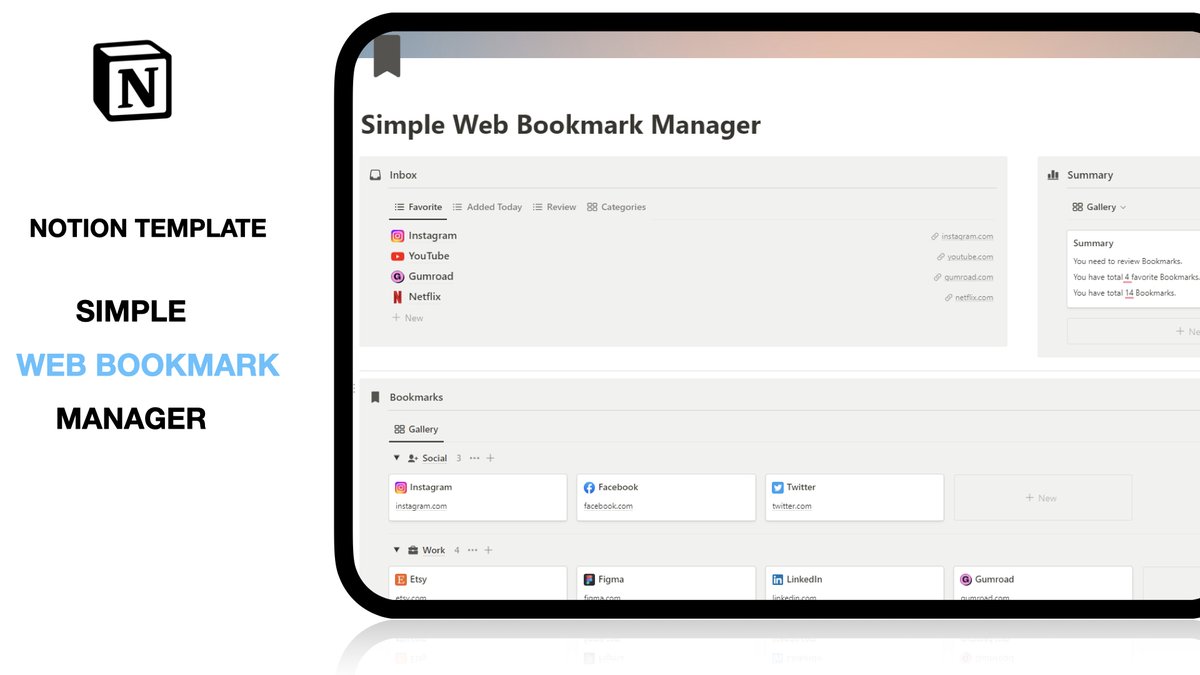Switch to the Categories tab

(616, 207)
